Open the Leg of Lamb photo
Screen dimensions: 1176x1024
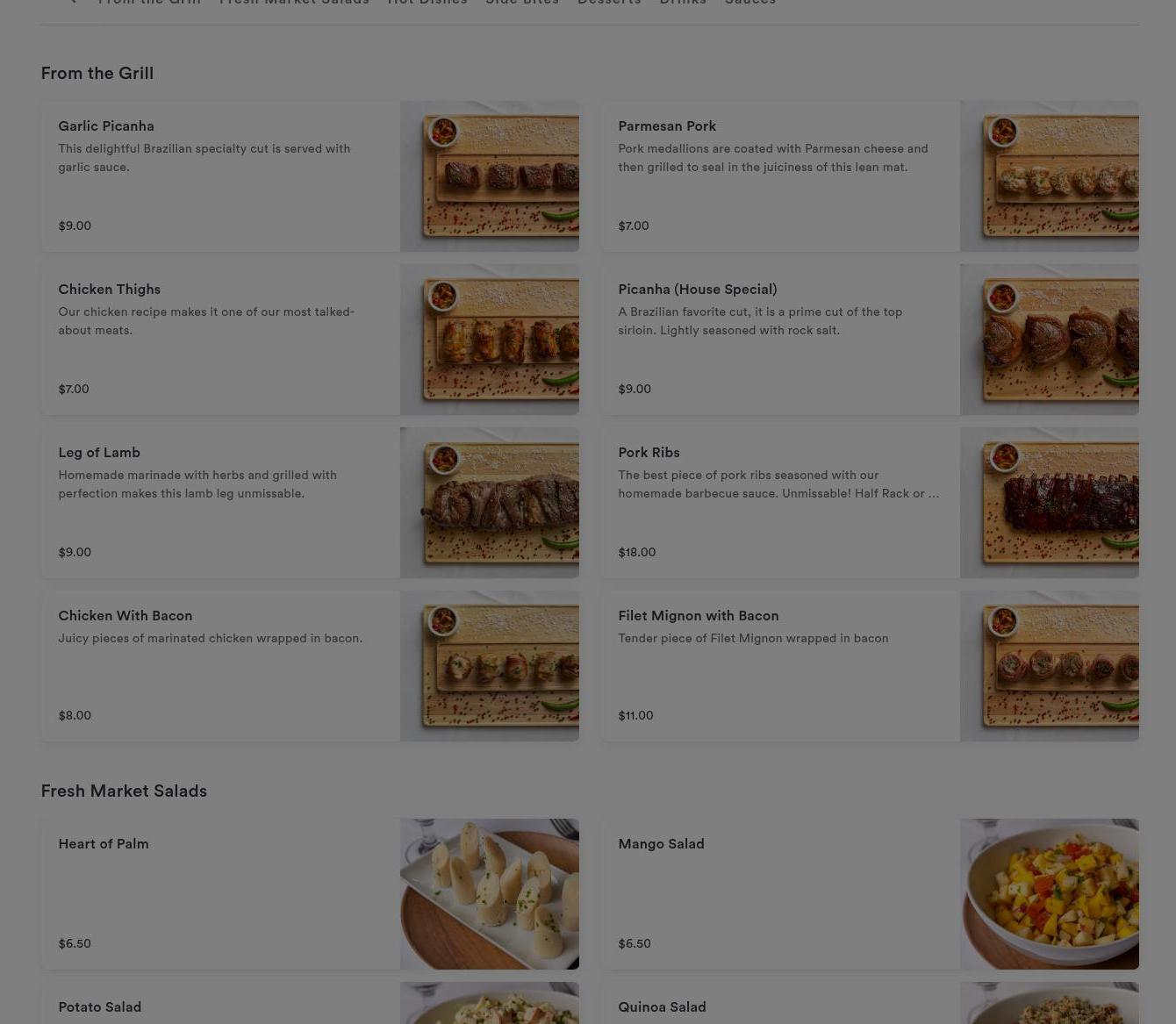[490, 503]
